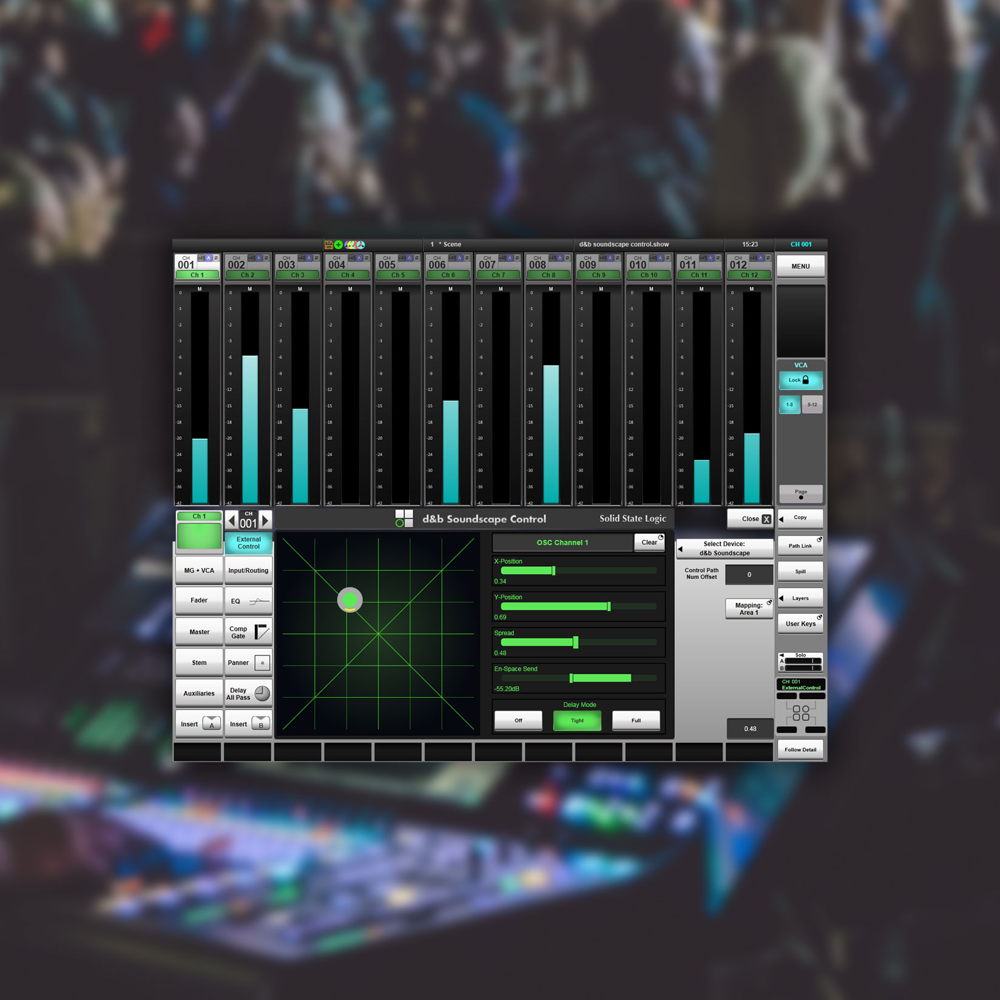Open Mapping Area 1 selector

749,608
